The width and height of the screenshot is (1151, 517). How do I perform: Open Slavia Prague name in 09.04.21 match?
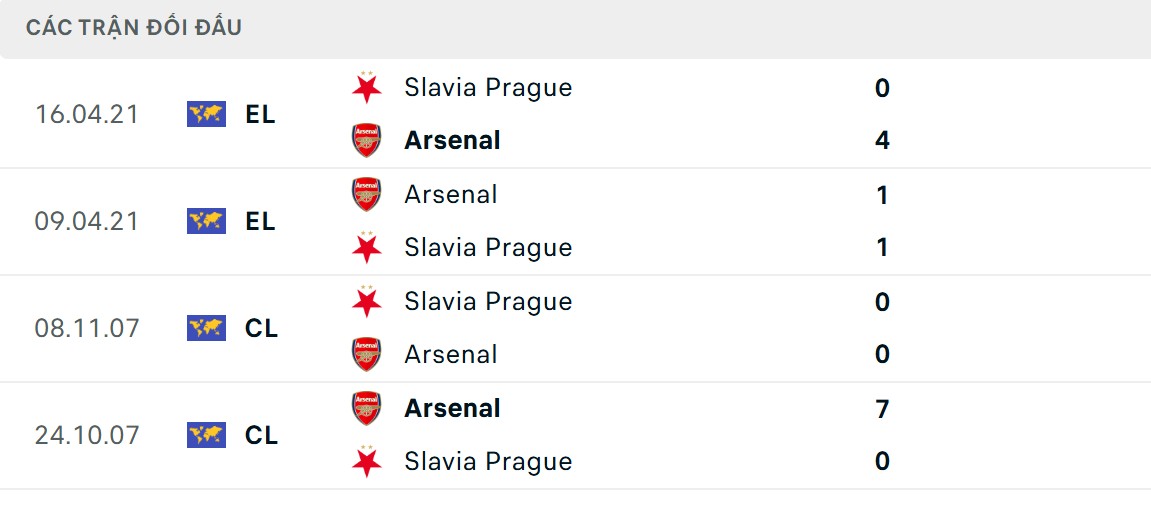[488, 247]
